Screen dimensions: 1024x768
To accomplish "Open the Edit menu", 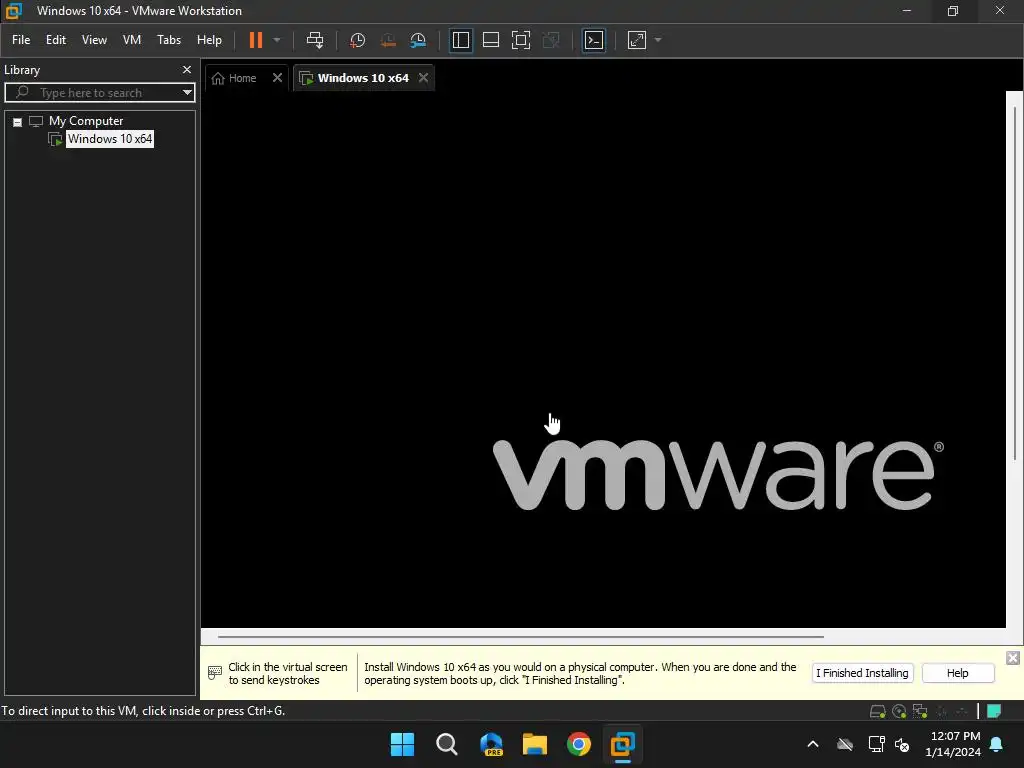I will 56,40.
